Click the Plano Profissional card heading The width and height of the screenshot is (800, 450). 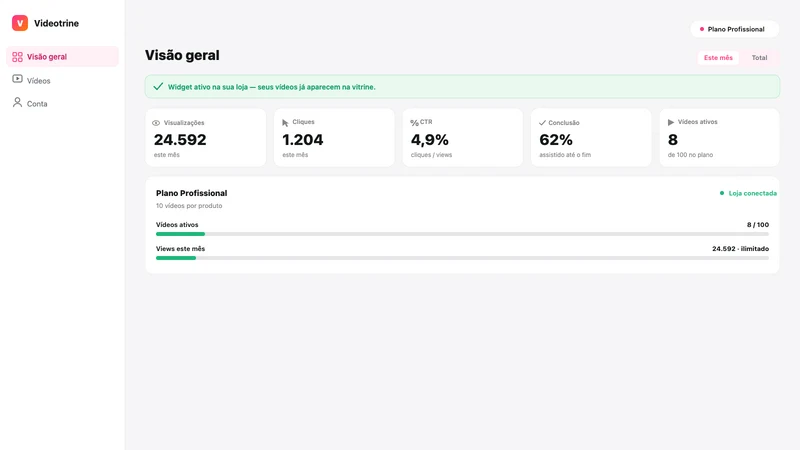tap(191, 193)
